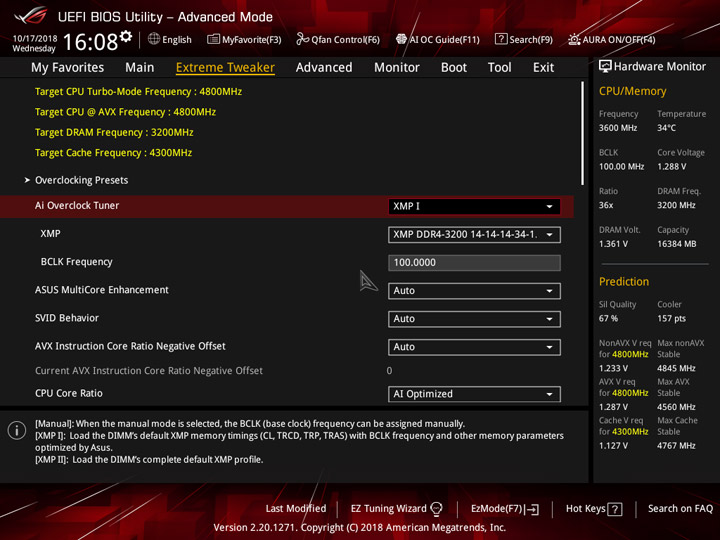Click the Sil Quality 67 % value
Viewport: 720px width, 540px height.
[x=608, y=318]
